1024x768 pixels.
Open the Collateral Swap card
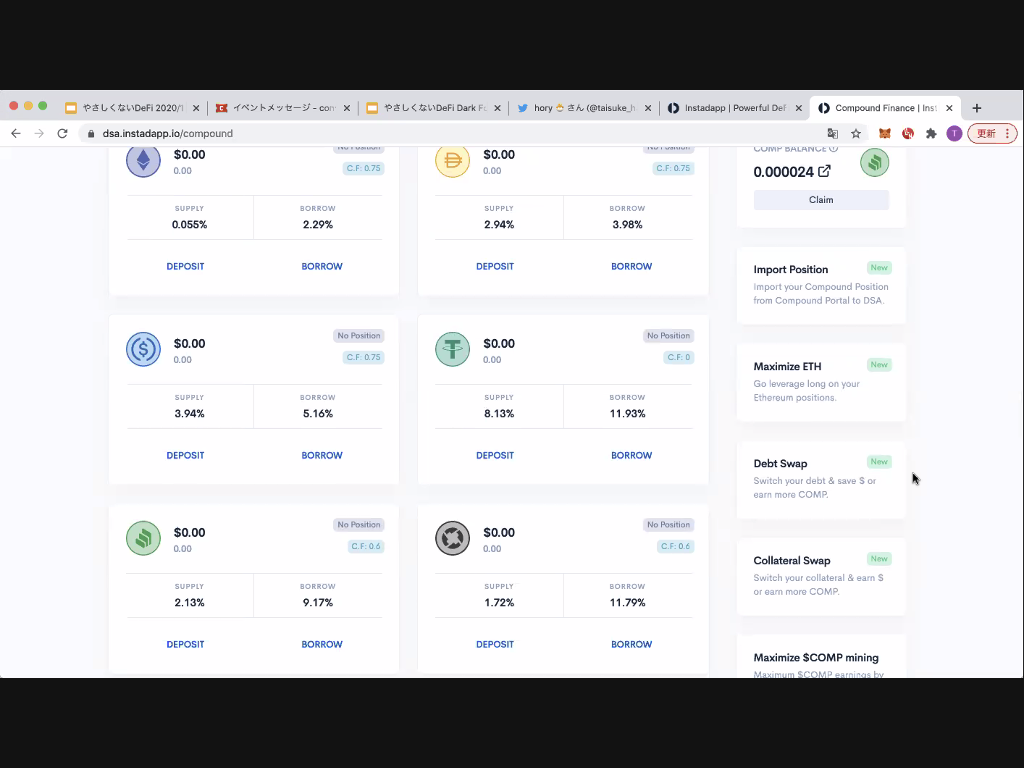pos(821,576)
